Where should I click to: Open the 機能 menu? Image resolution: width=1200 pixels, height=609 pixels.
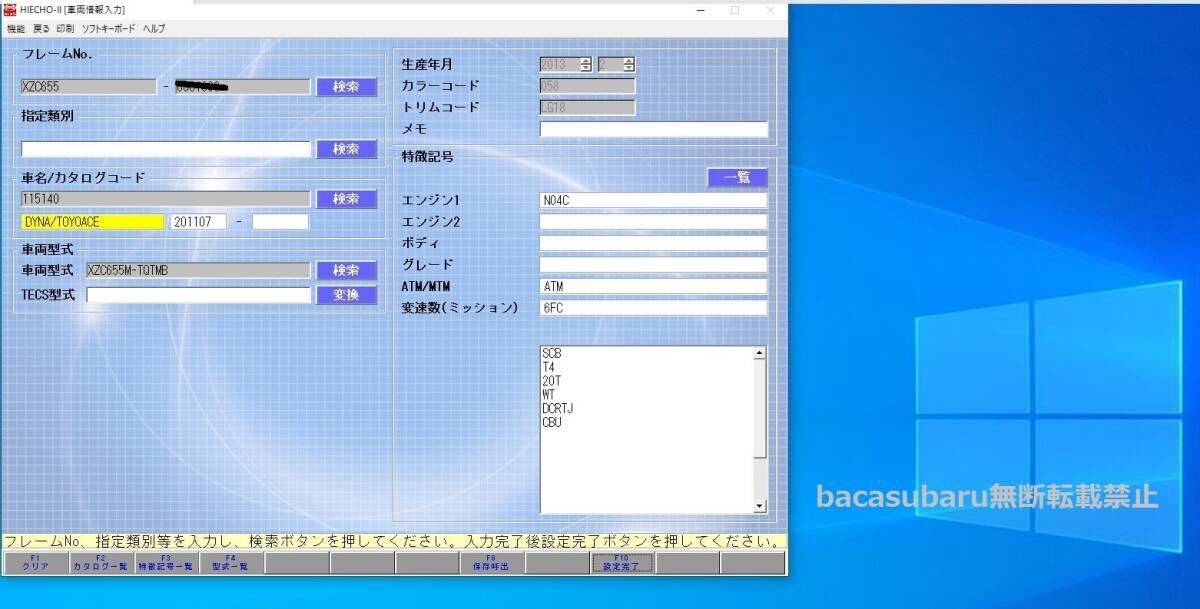coord(15,29)
